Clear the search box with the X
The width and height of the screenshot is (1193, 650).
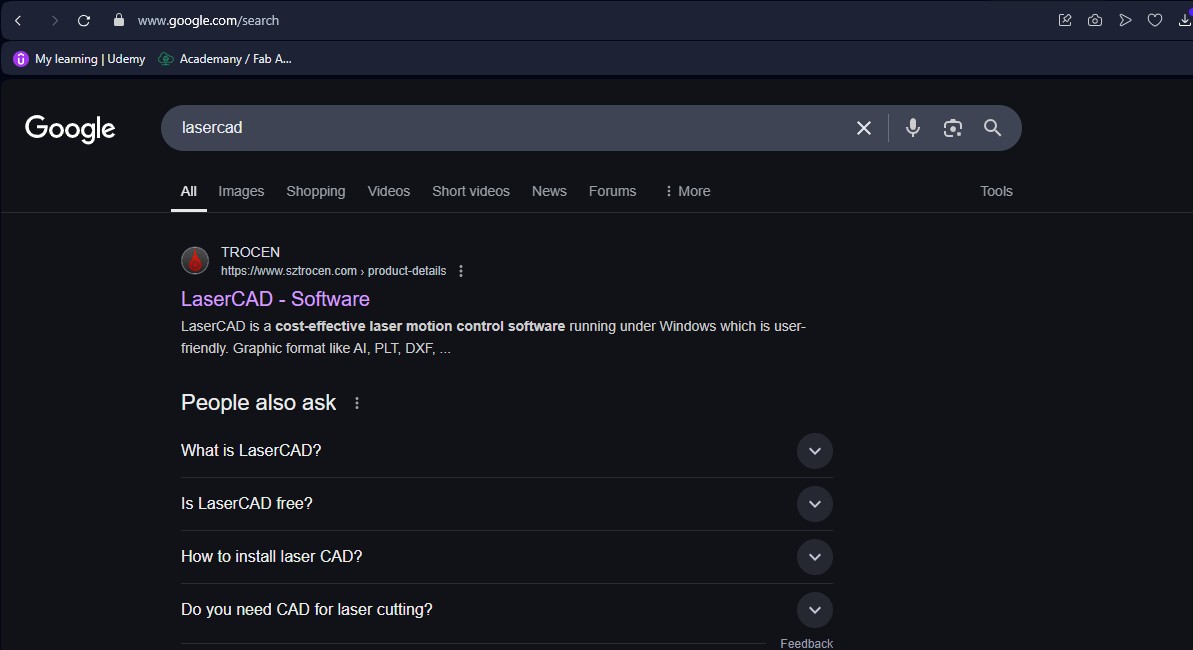[x=864, y=128]
